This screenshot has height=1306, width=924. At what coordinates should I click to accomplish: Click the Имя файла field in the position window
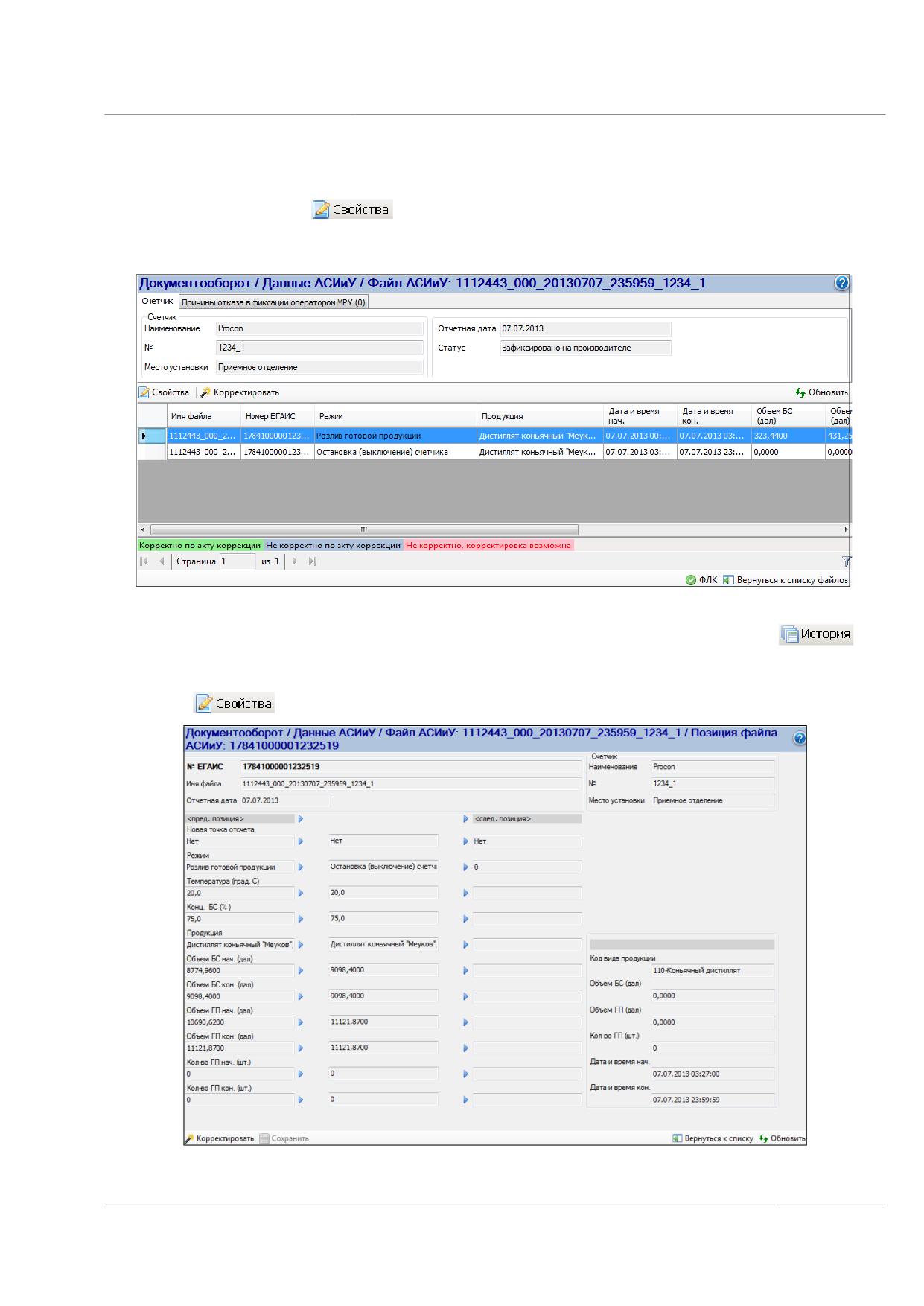click(x=410, y=783)
